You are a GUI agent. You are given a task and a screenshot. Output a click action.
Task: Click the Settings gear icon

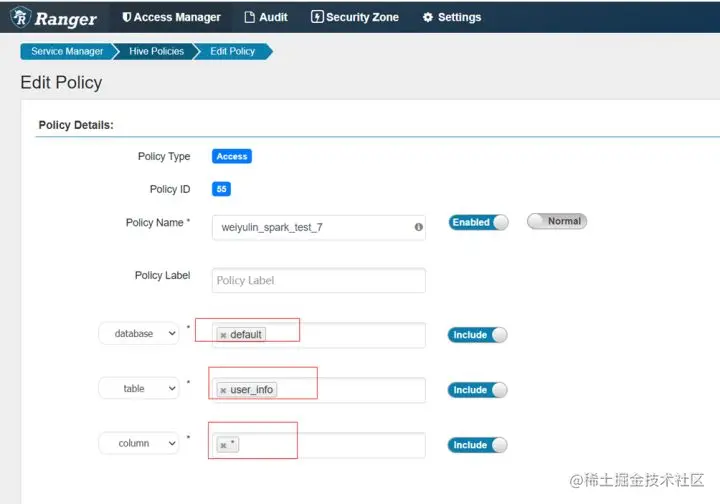428,17
